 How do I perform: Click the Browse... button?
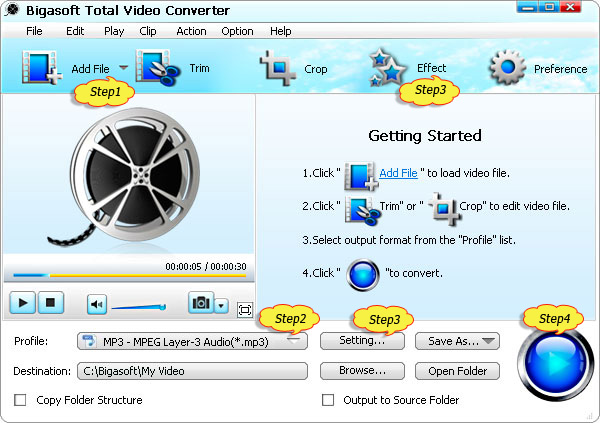(362, 371)
